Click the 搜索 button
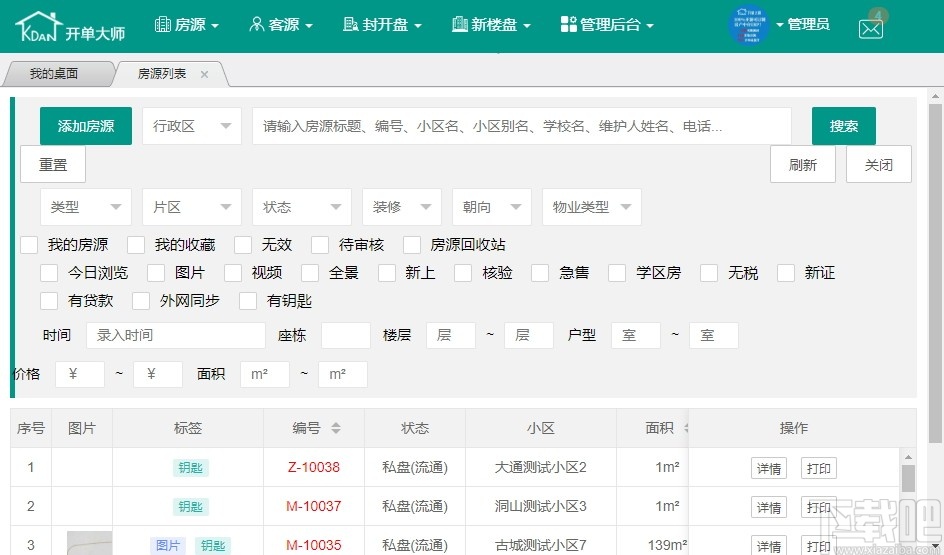944x555 pixels. pyautogui.click(x=843, y=126)
